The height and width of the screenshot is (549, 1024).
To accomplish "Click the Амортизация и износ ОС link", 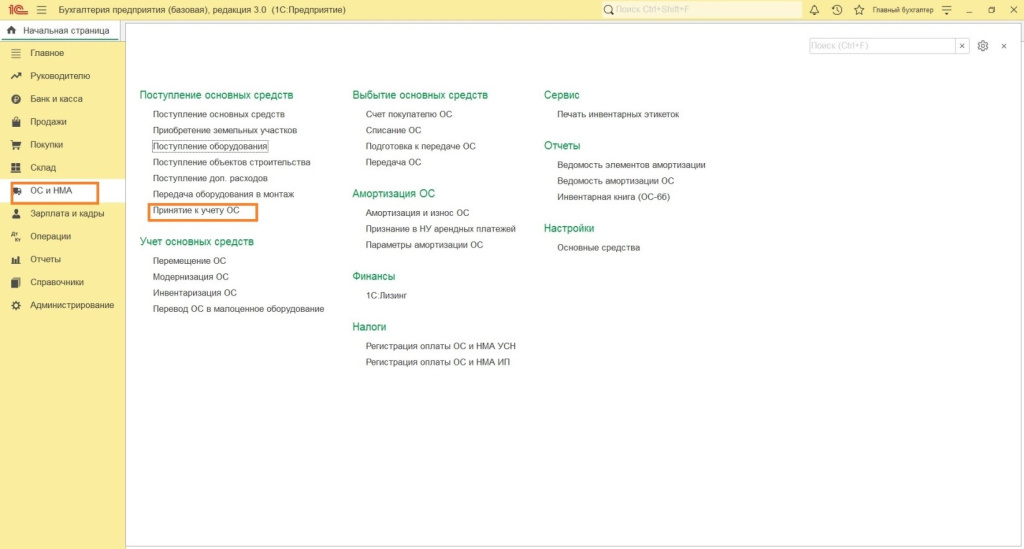I will [x=417, y=213].
